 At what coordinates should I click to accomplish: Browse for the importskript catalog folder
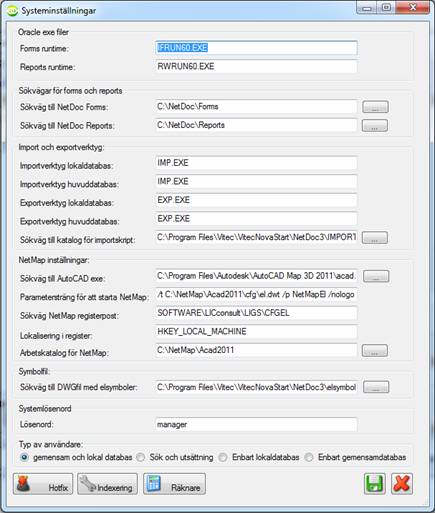pos(375,238)
